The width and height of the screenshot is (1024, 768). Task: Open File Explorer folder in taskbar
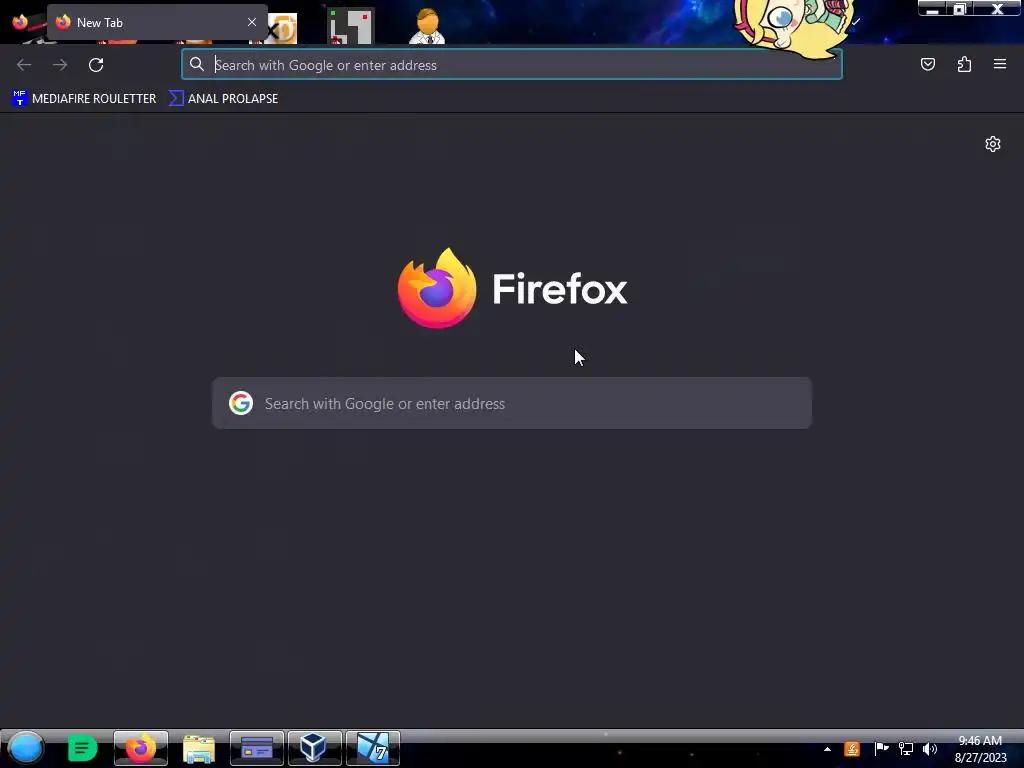199,748
